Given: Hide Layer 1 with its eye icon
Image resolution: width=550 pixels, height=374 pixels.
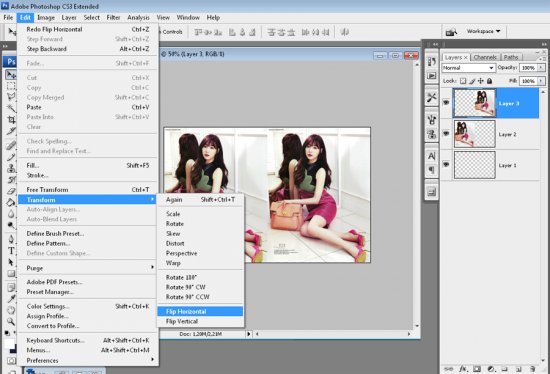Looking at the screenshot, I should (x=446, y=164).
